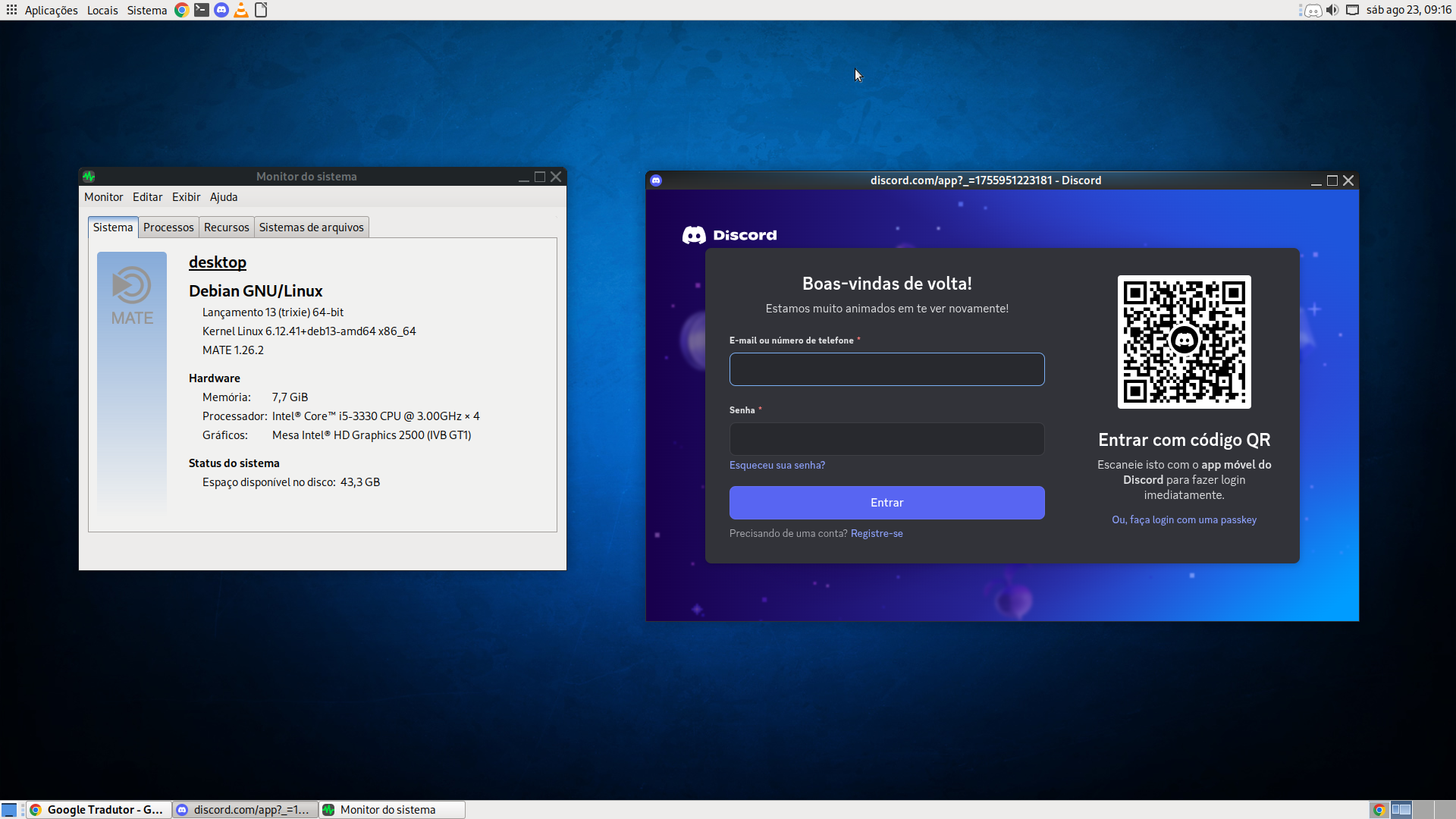The height and width of the screenshot is (819, 1456).
Task: Click the desktop hostname heading
Action: click(x=218, y=262)
